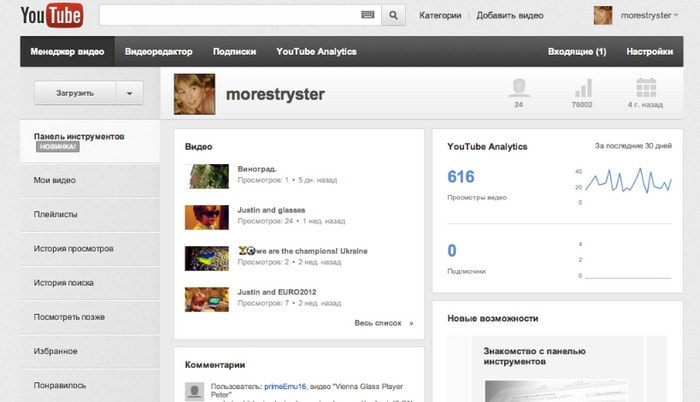Open the Настройки tab
The height and width of the screenshot is (402, 700).
click(x=650, y=51)
